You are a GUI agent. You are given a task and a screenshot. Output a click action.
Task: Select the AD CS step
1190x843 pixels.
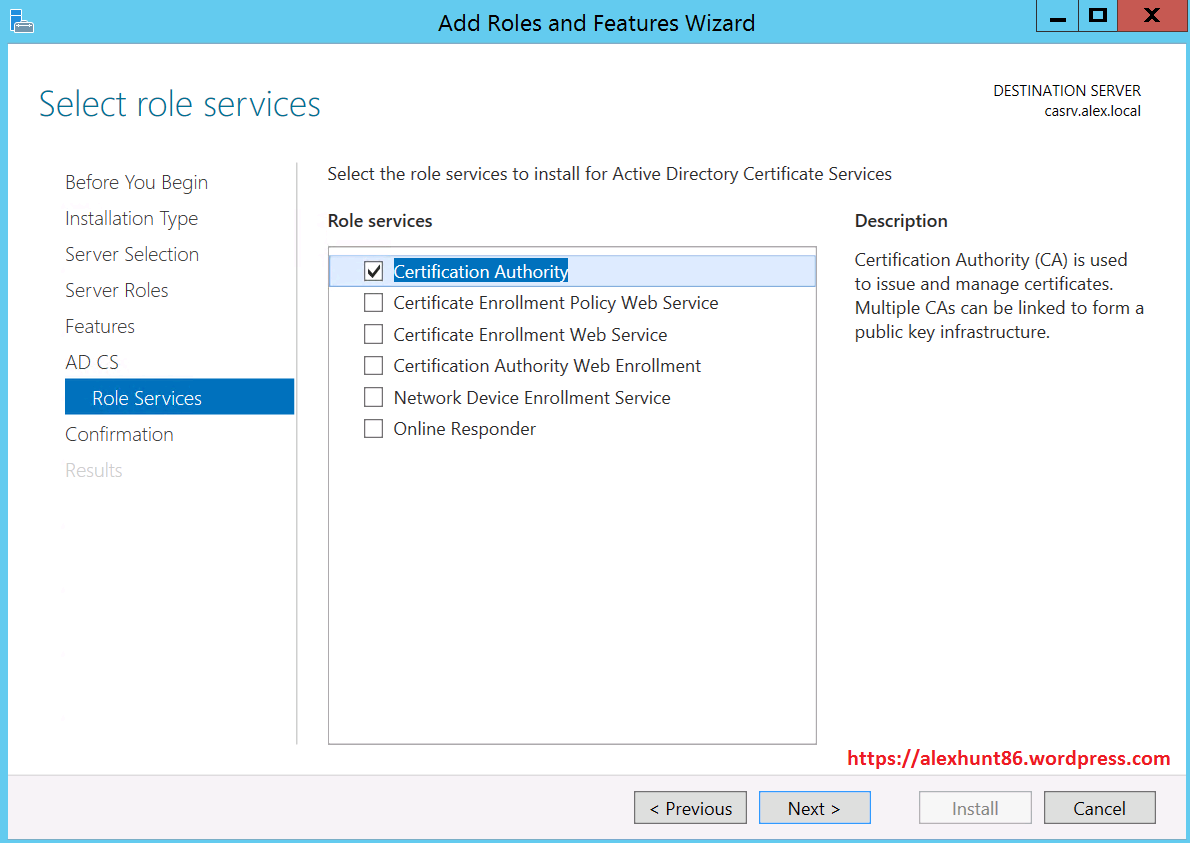[x=92, y=362]
